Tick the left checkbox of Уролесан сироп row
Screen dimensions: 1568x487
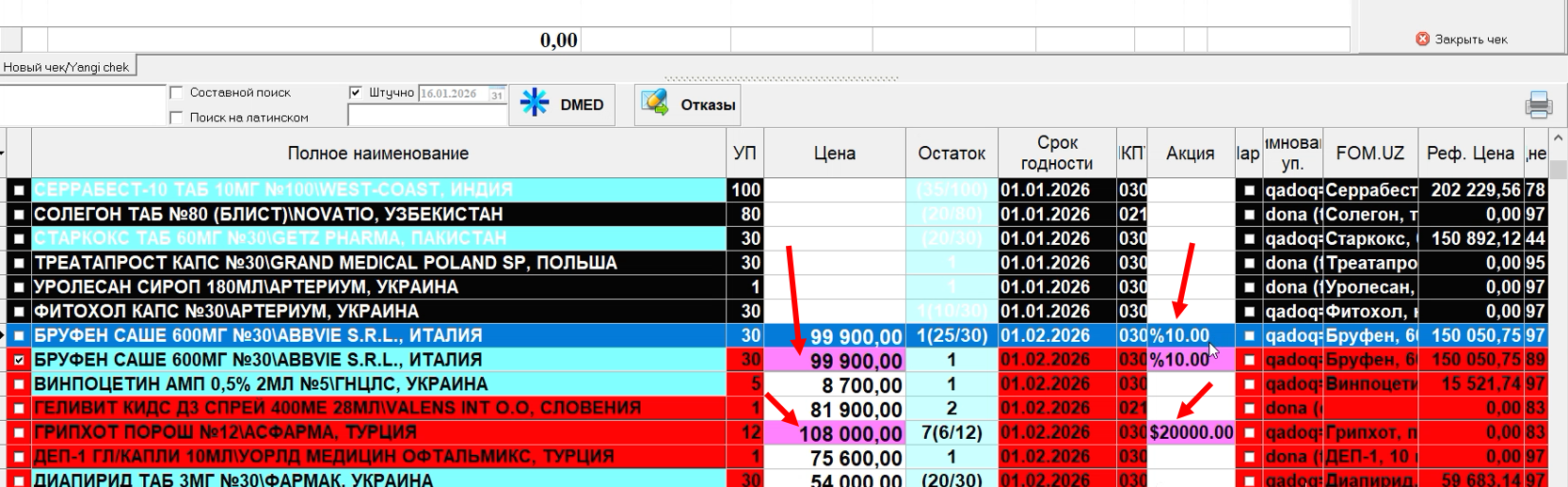pos(19,287)
